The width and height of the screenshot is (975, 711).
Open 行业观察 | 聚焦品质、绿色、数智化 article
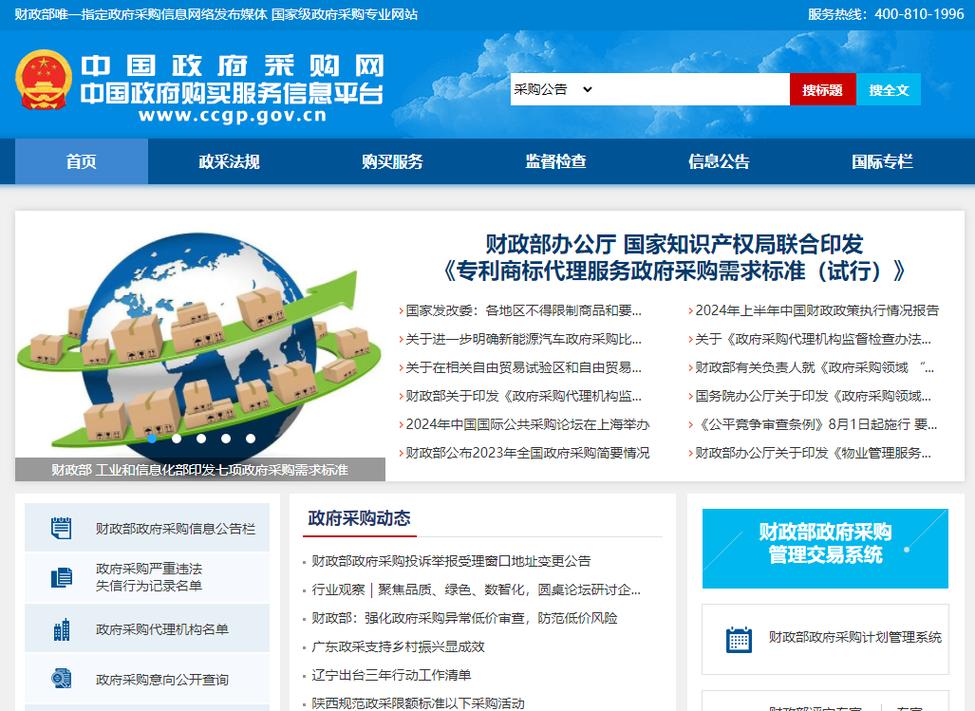(476, 590)
